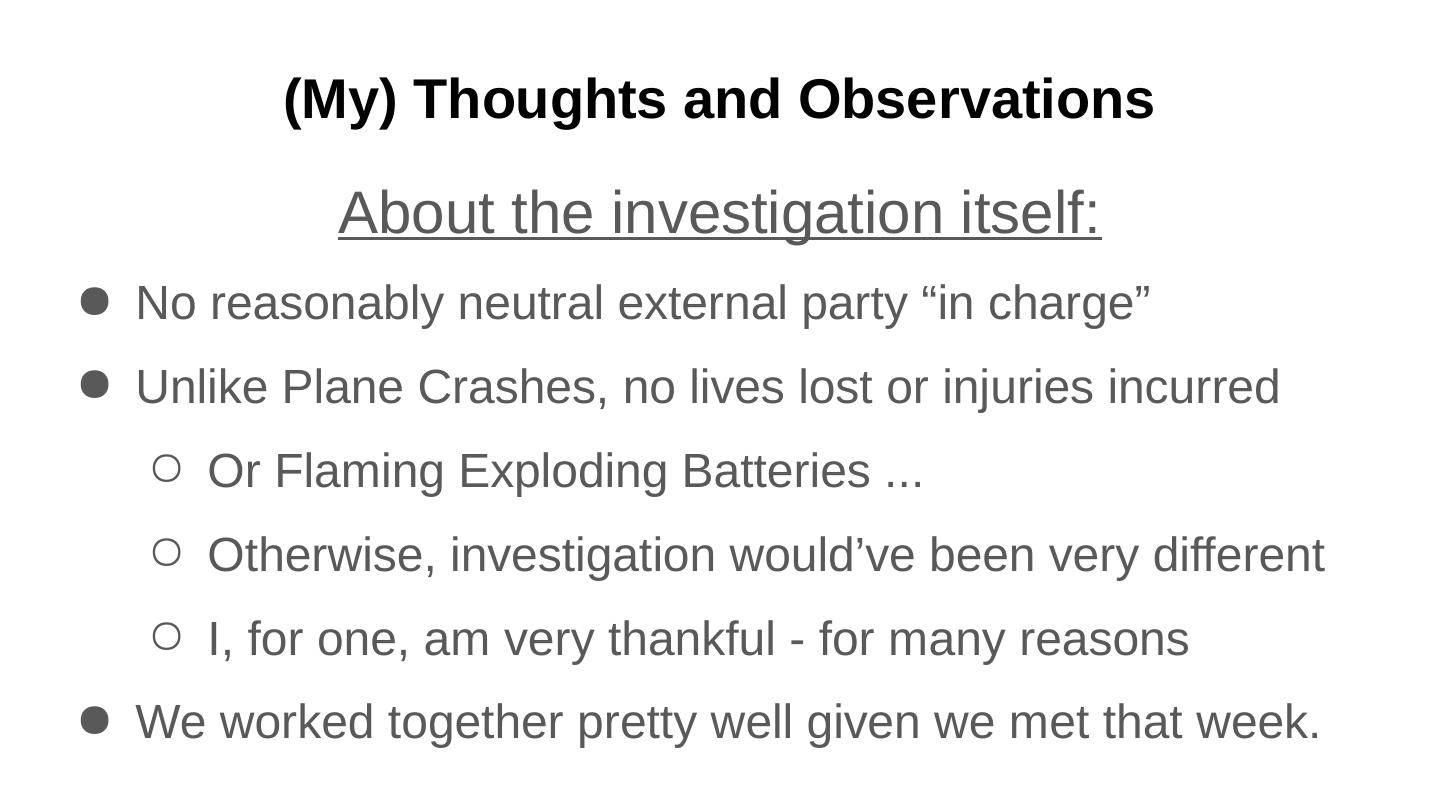
Task: Click the line "Otherwise, investigation would've been very different"
Action: coord(765,555)
